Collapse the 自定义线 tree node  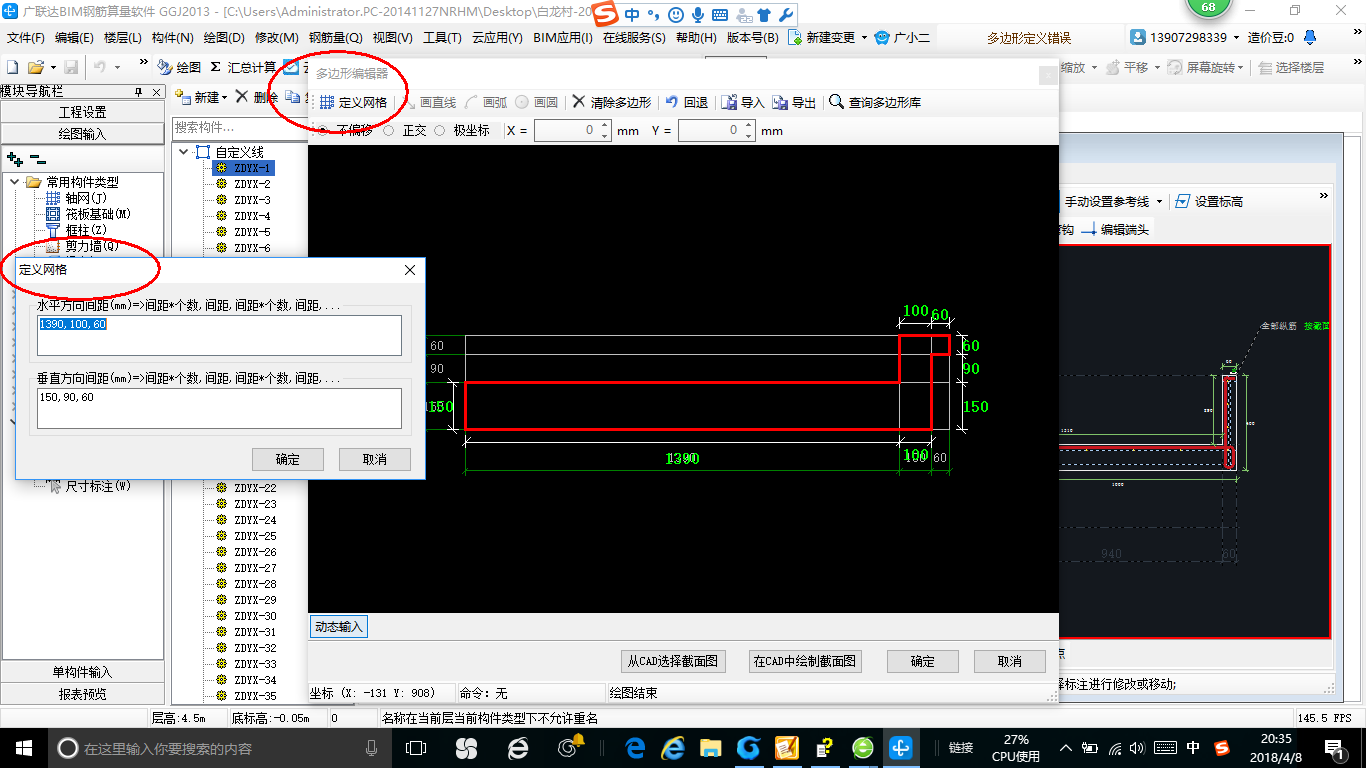pyautogui.click(x=183, y=152)
